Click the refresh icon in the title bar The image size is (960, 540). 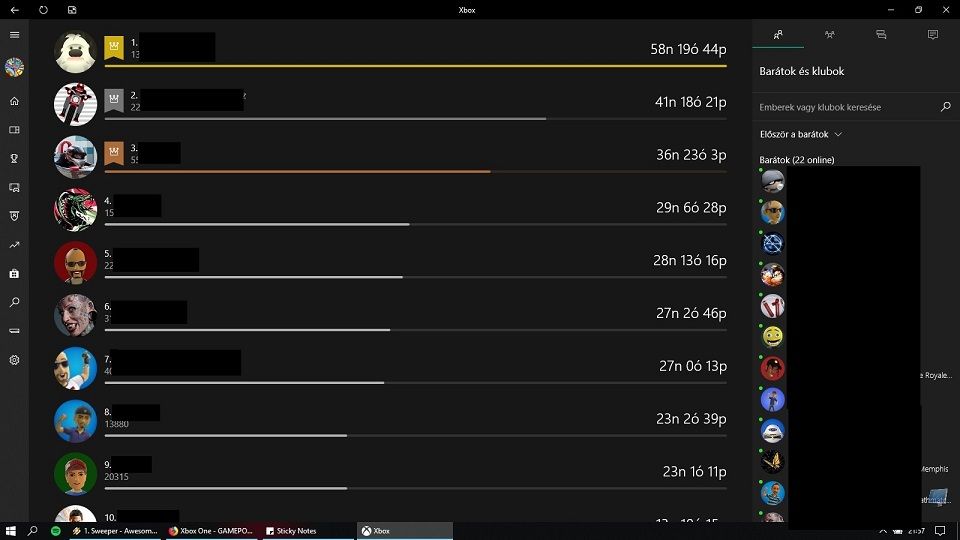(43, 10)
